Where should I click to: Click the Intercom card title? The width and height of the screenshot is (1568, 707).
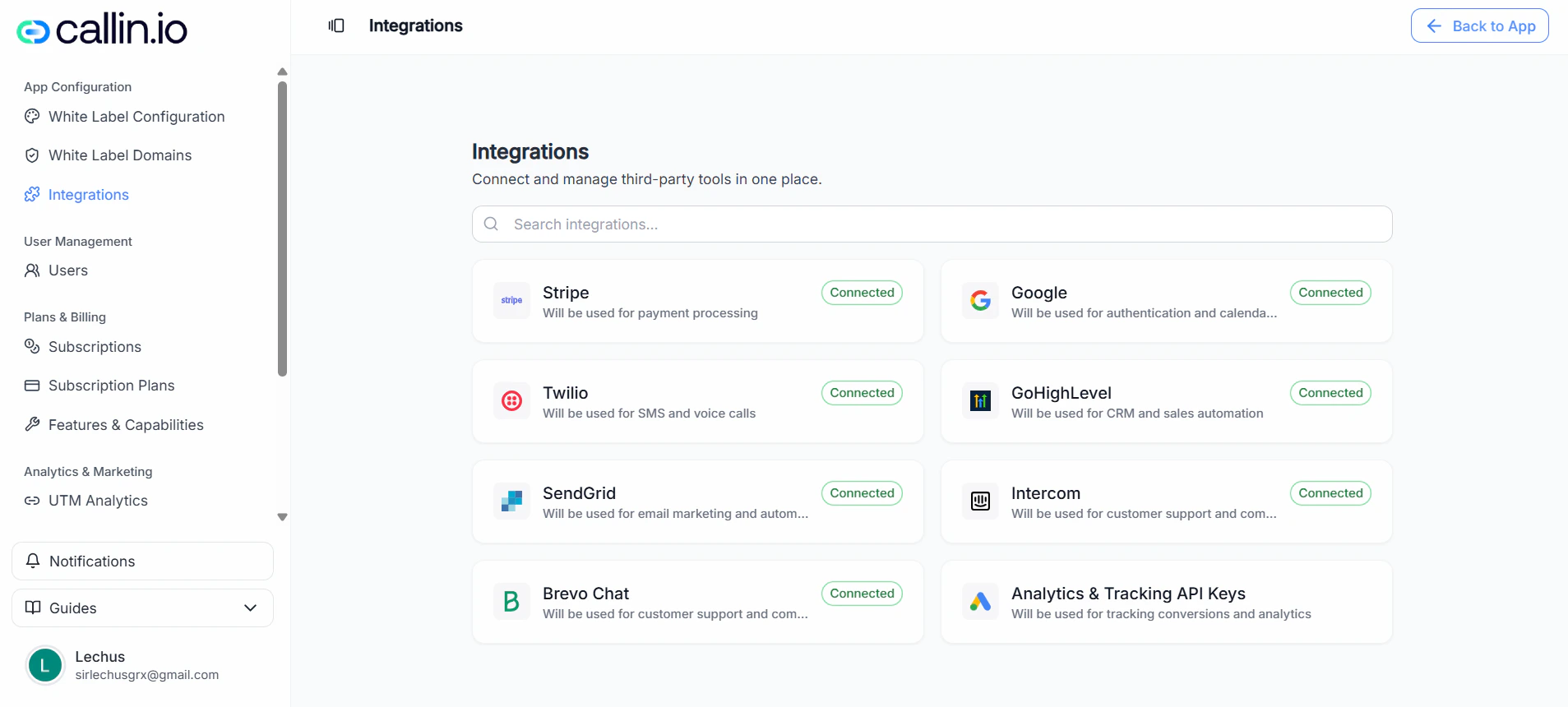pos(1046,493)
